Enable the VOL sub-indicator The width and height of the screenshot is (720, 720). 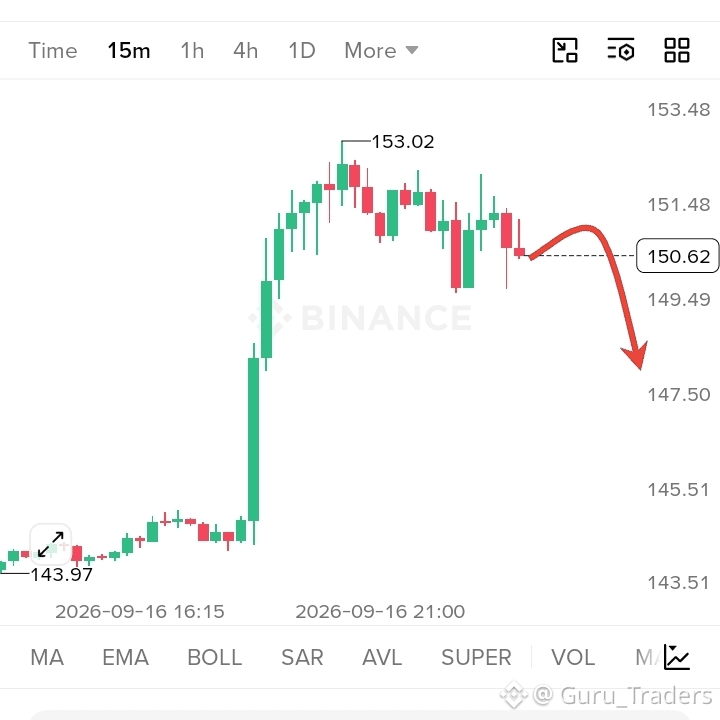(573, 657)
